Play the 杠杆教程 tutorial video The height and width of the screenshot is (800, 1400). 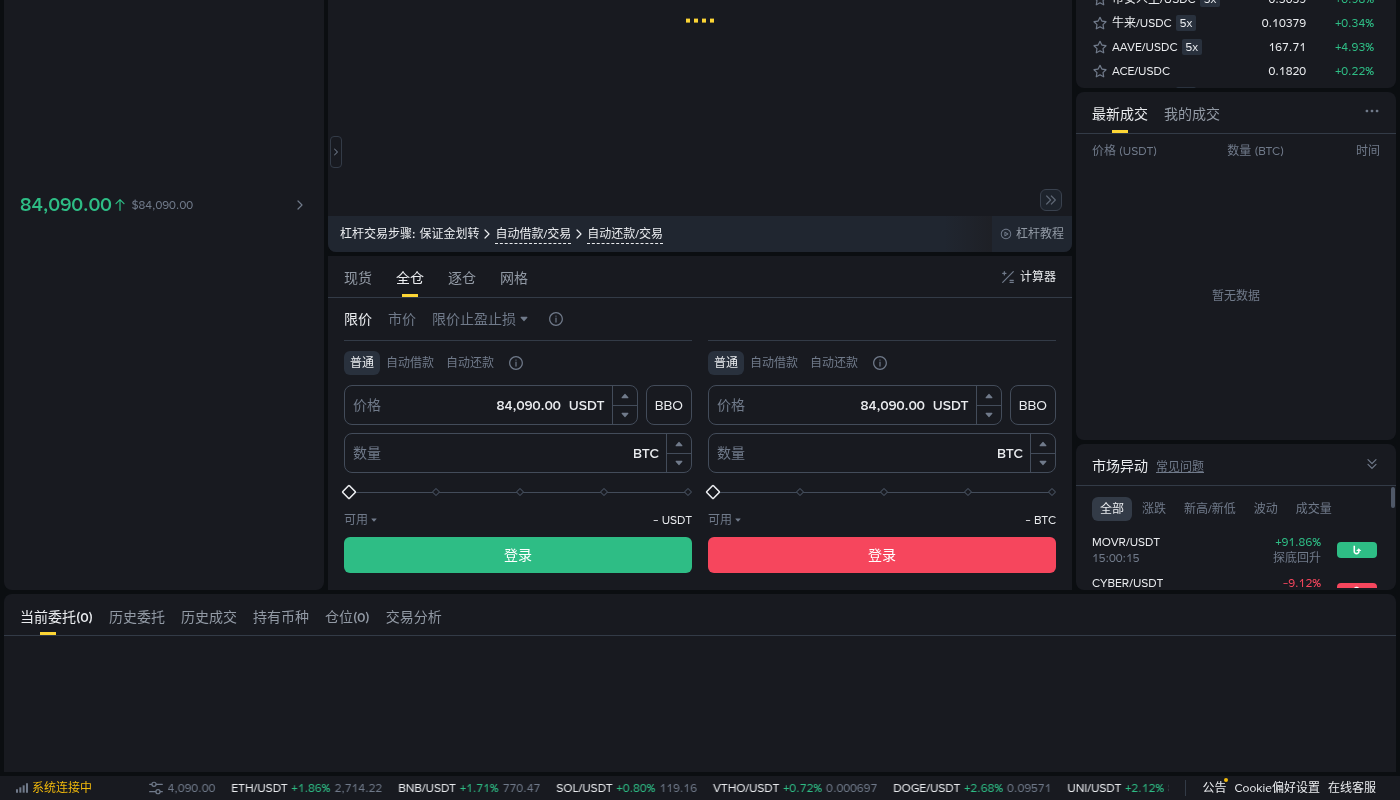coord(1033,234)
